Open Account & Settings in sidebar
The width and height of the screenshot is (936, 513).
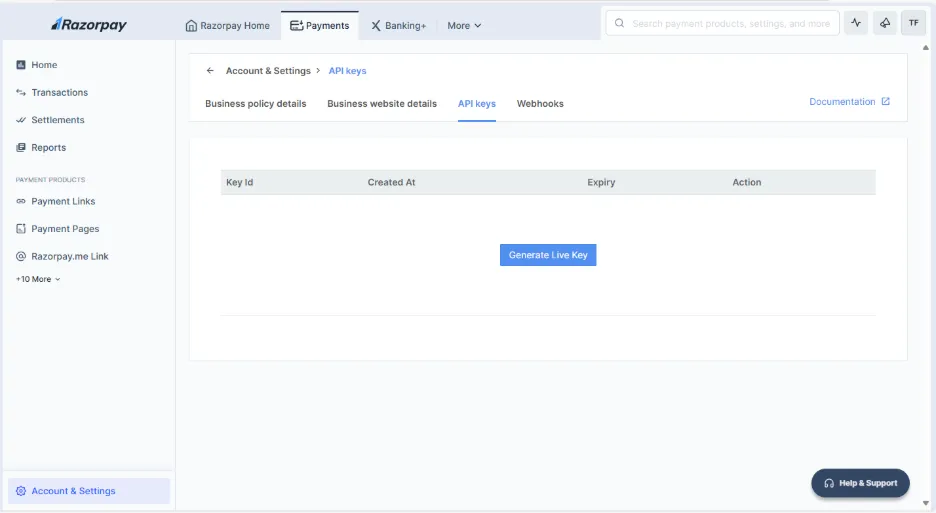pyautogui.click(x=89, y=491)
